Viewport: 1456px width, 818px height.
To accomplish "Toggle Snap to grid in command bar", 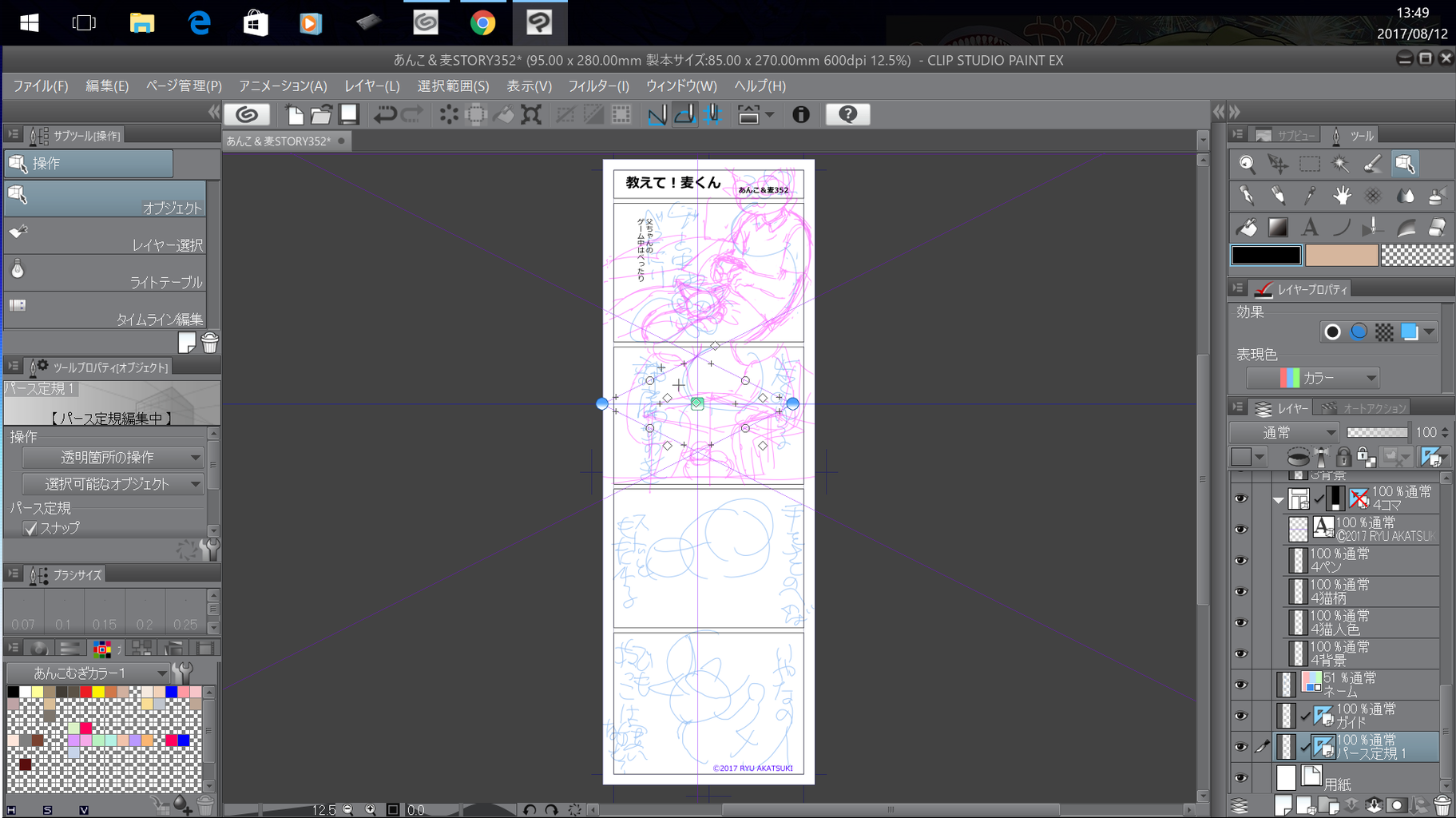I will 712,114.
